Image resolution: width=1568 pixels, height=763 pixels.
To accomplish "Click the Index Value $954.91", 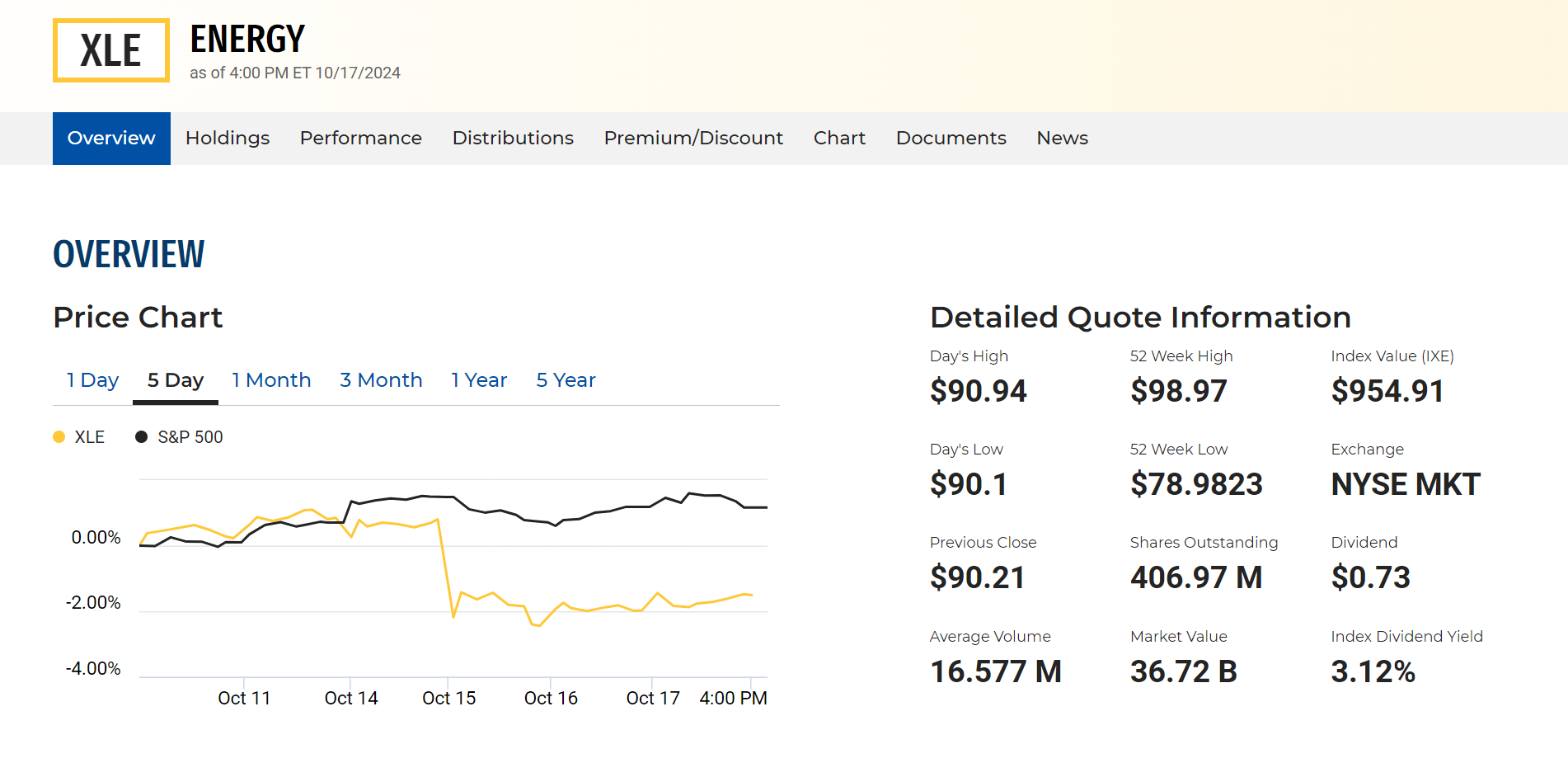I will 1387,391.
